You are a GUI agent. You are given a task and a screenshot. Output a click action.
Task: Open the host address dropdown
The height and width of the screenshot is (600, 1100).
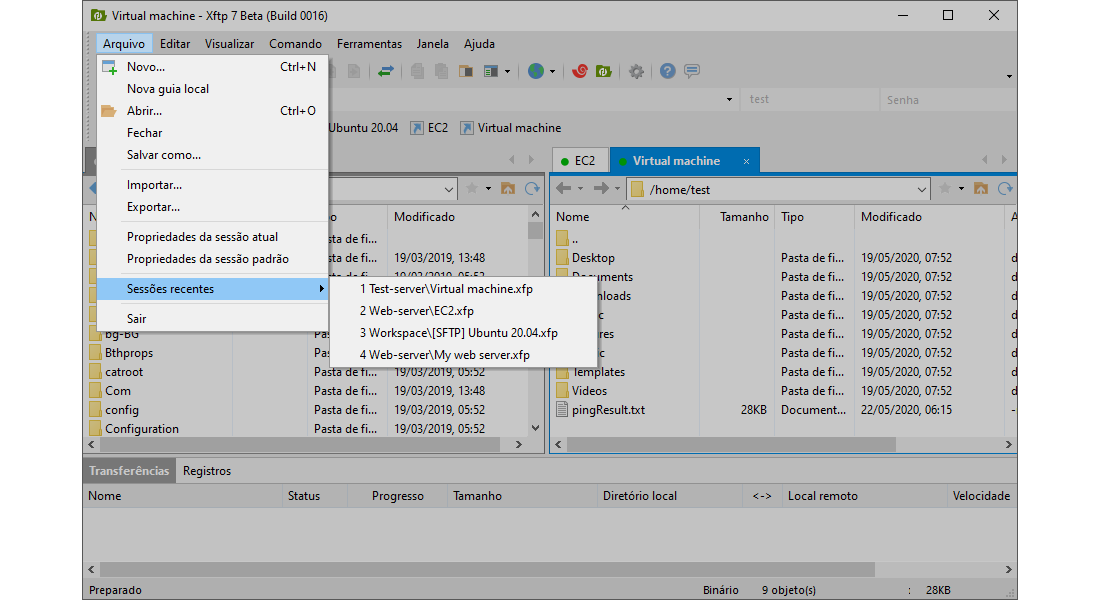[x=729, y=100]
